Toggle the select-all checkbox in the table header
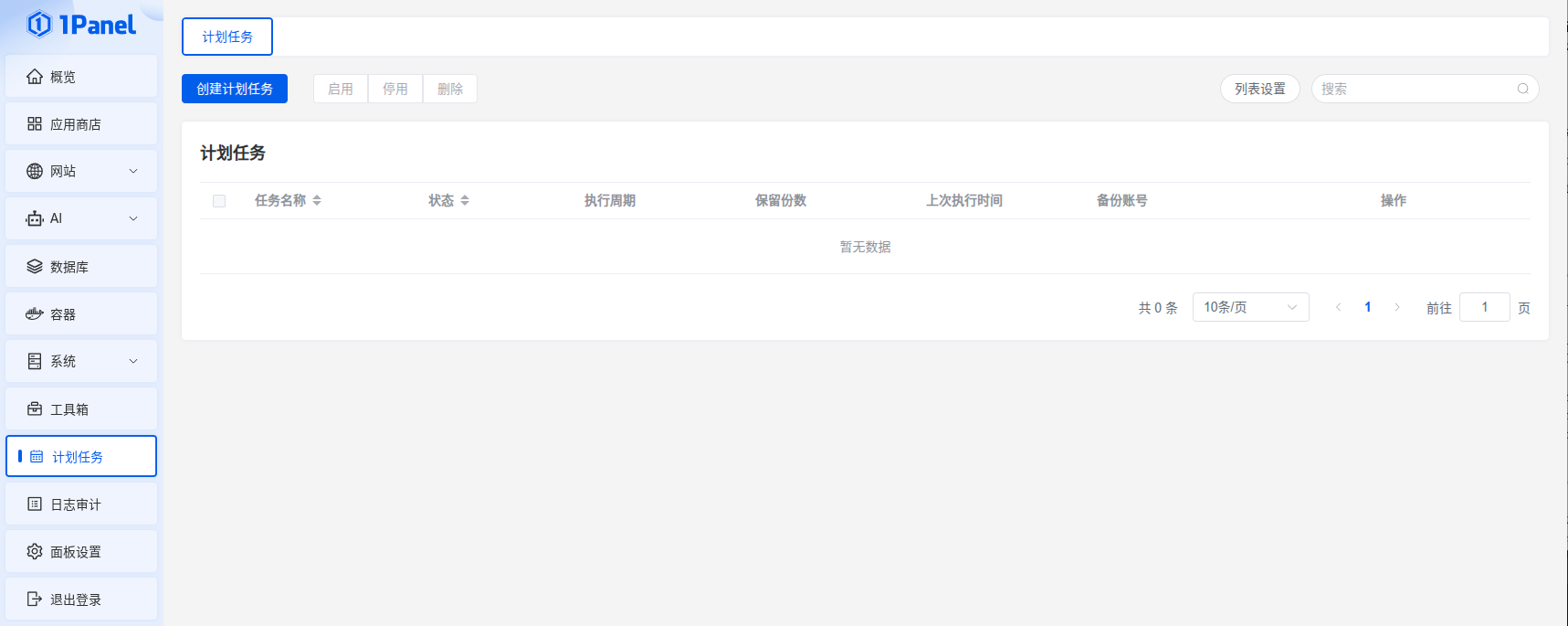The width and height of the screenshot is (1568, 626). point(219,201)
